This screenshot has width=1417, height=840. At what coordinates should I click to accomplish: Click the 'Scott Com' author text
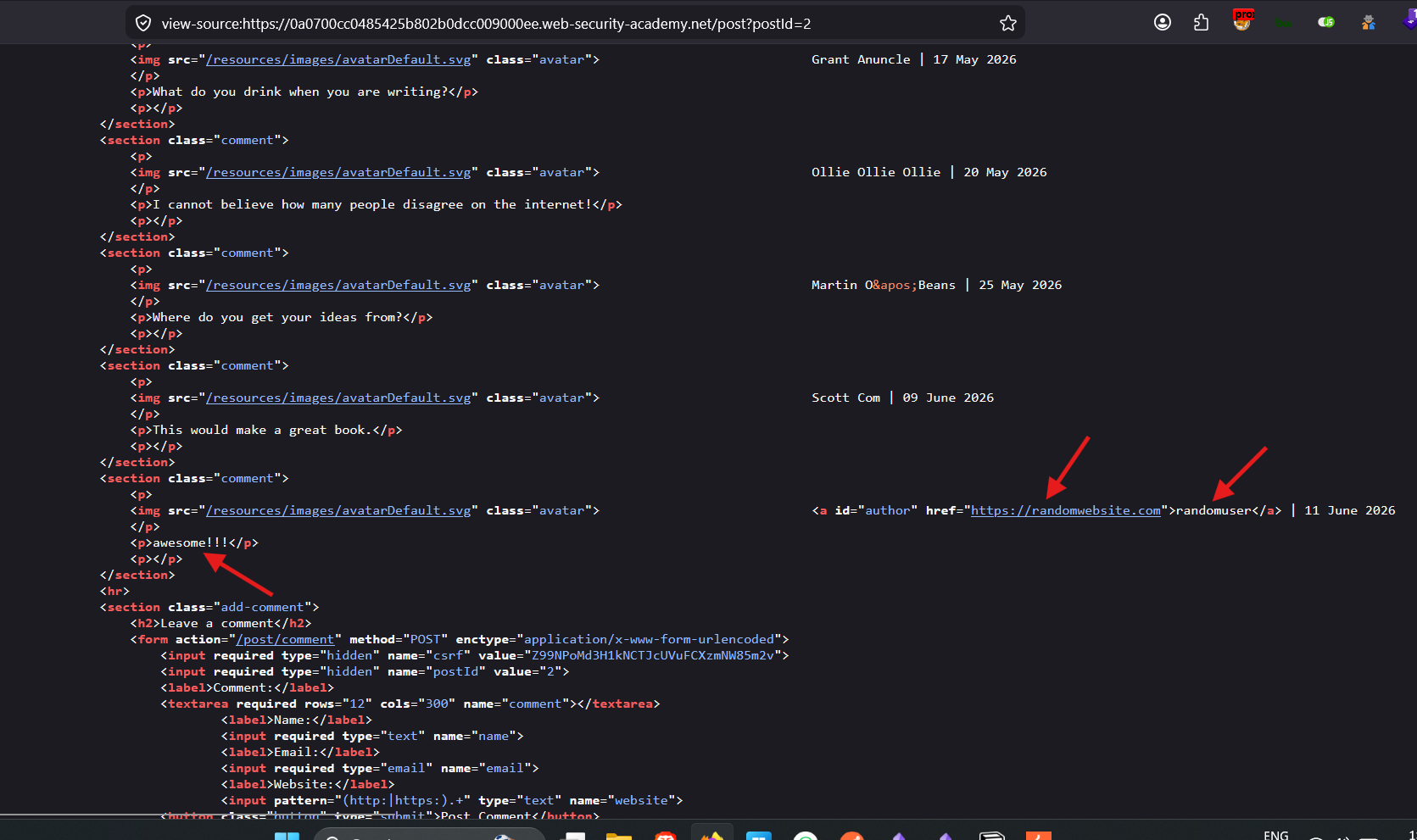click(845, 398)
